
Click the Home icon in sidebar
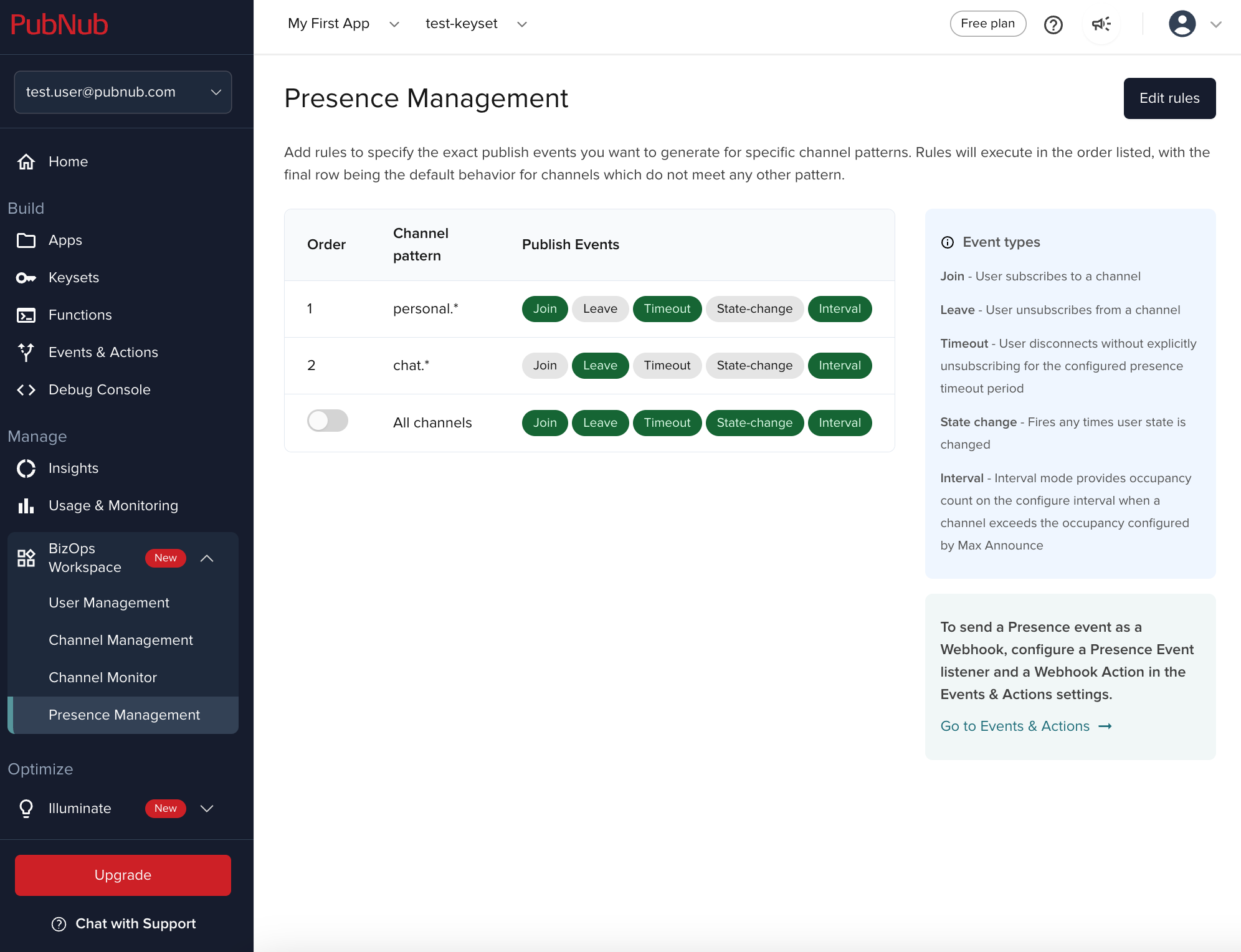[26, 161]
